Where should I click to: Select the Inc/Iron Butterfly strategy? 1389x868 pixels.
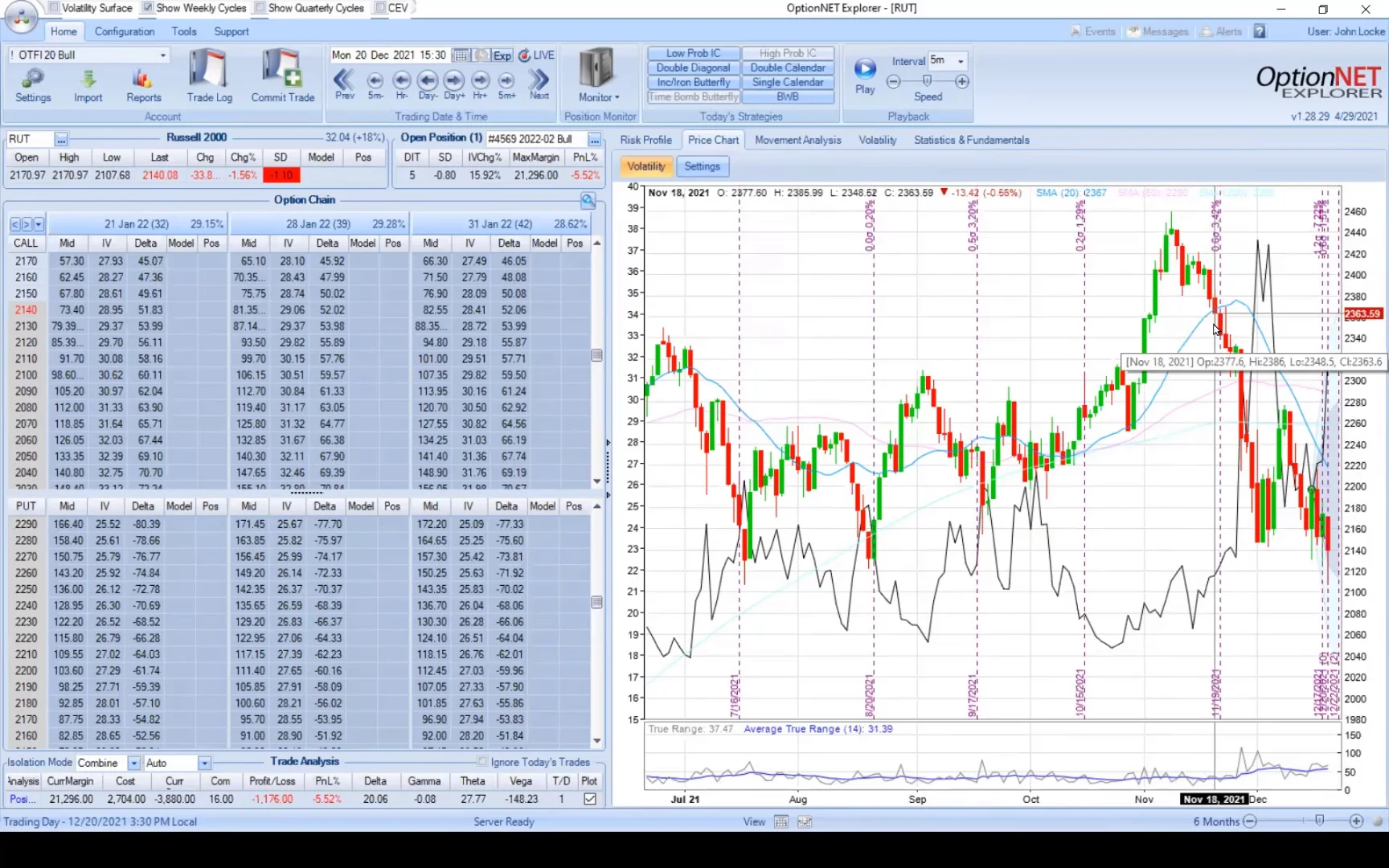tap(693, 82)
